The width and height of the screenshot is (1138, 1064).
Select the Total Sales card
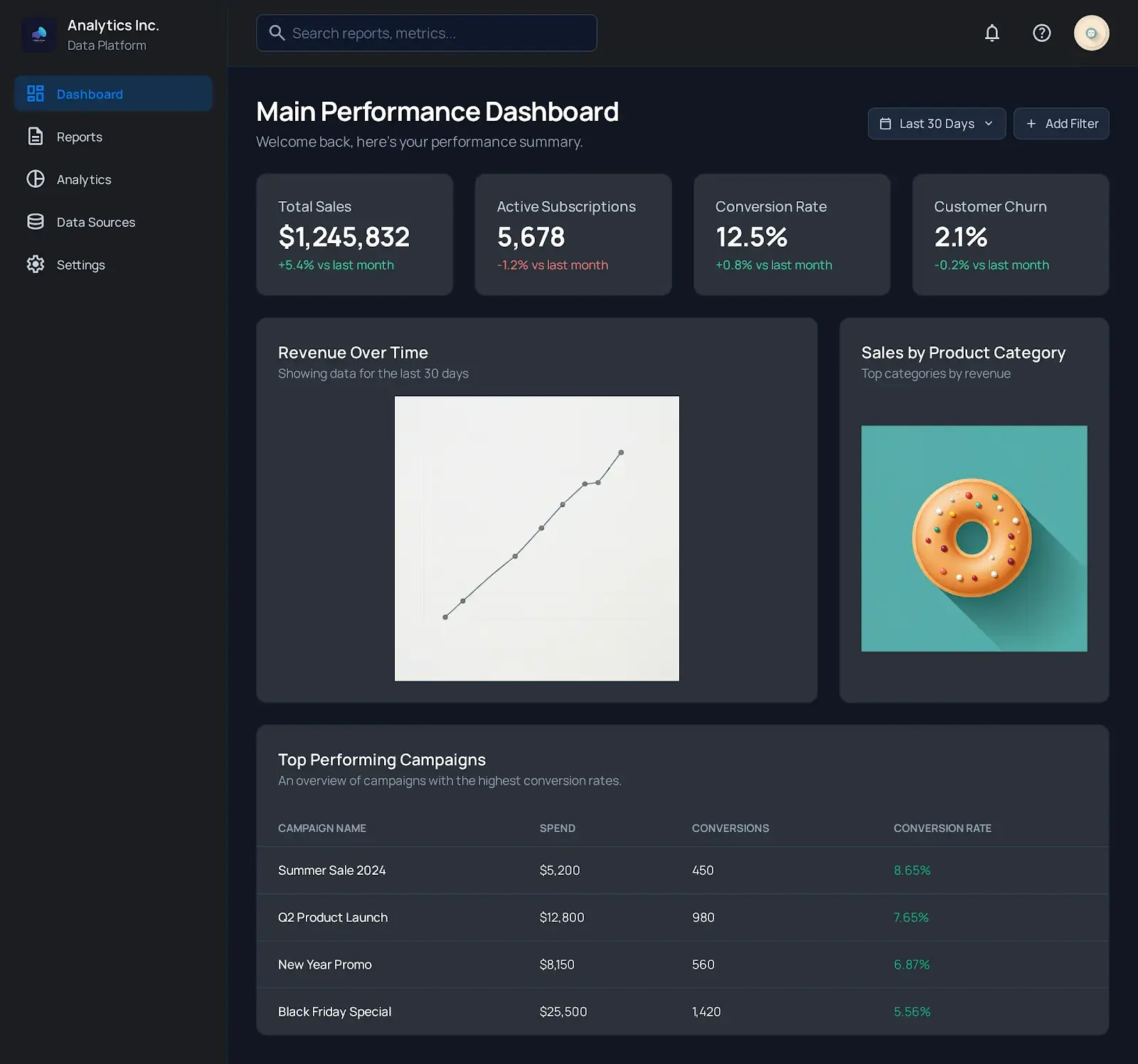[x=355, y=235]
